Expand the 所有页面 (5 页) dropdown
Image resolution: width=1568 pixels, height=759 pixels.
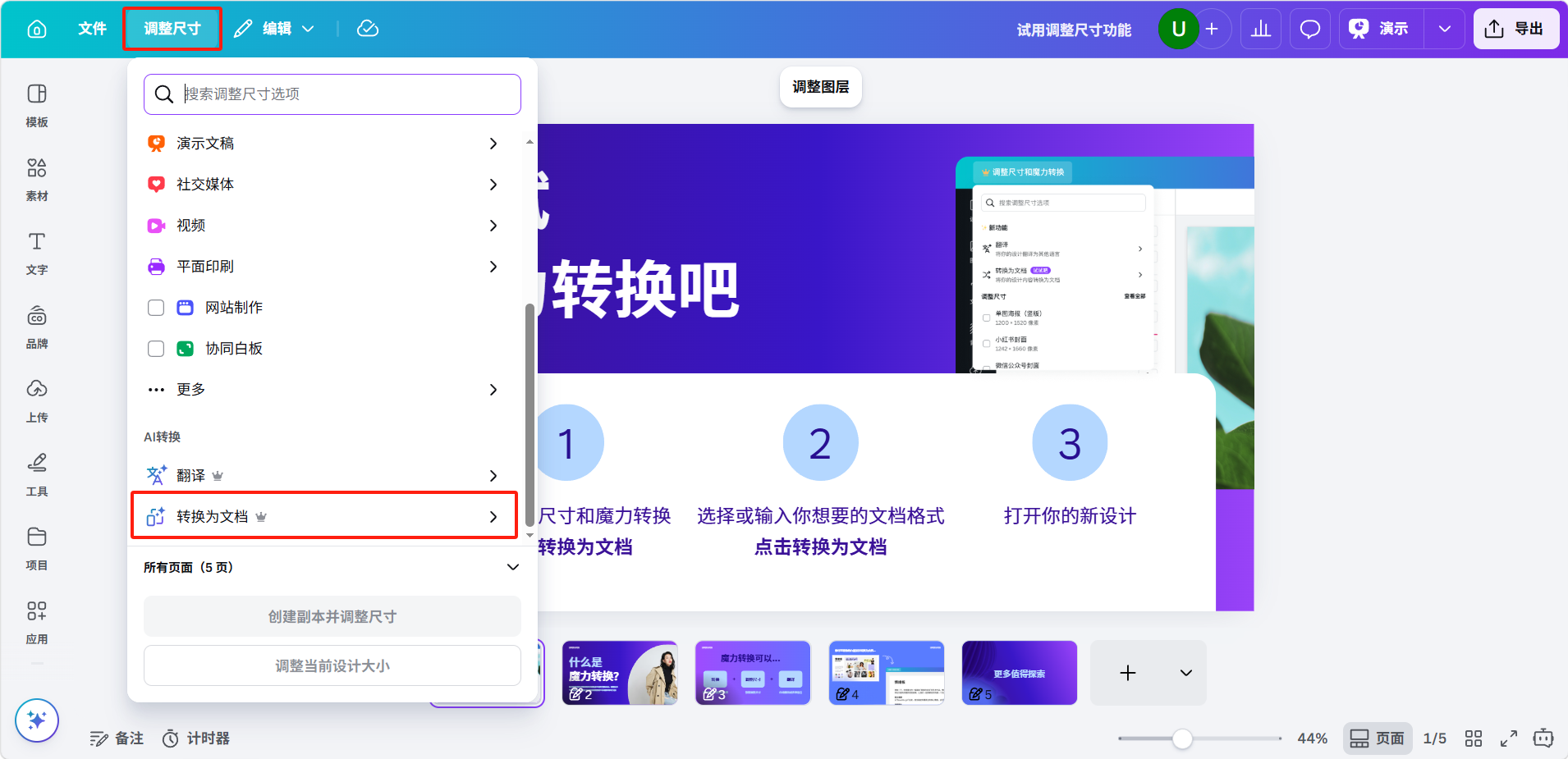coord(512,567)
